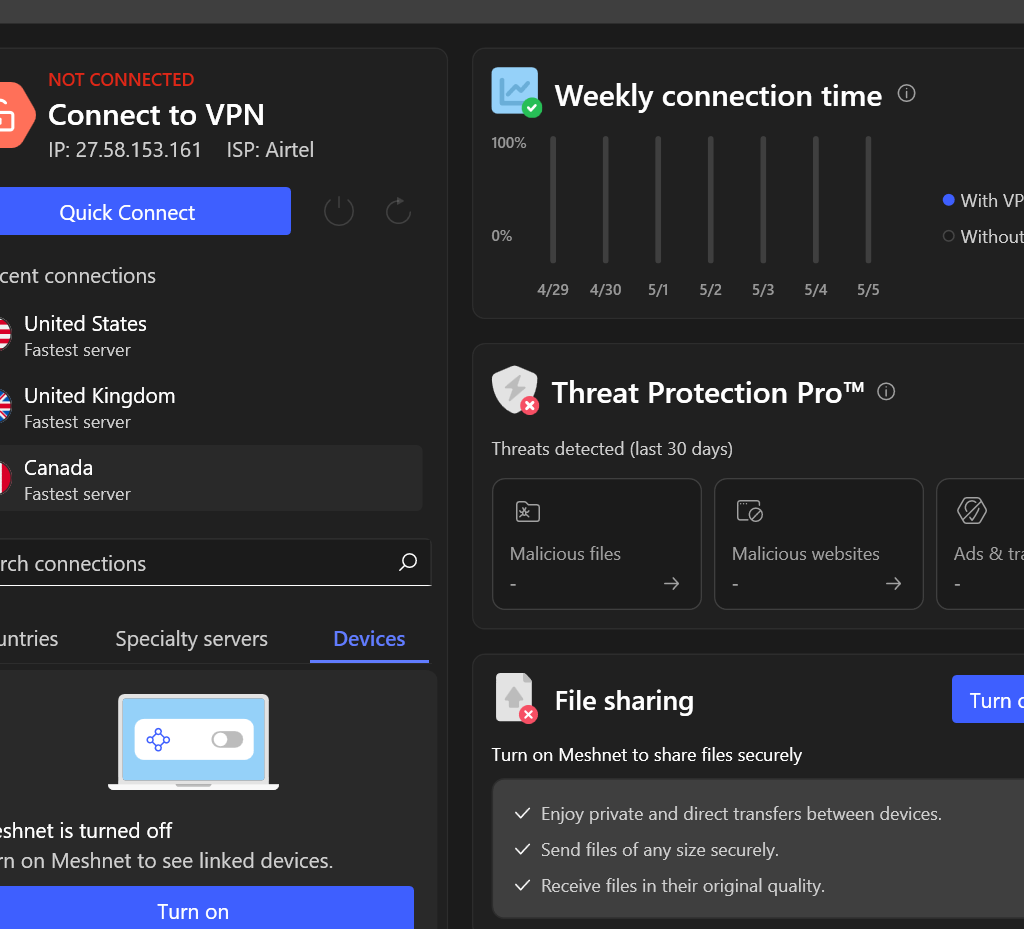Select the With VPN radio button
1024x929 pixels.
[x=947, y=200]
